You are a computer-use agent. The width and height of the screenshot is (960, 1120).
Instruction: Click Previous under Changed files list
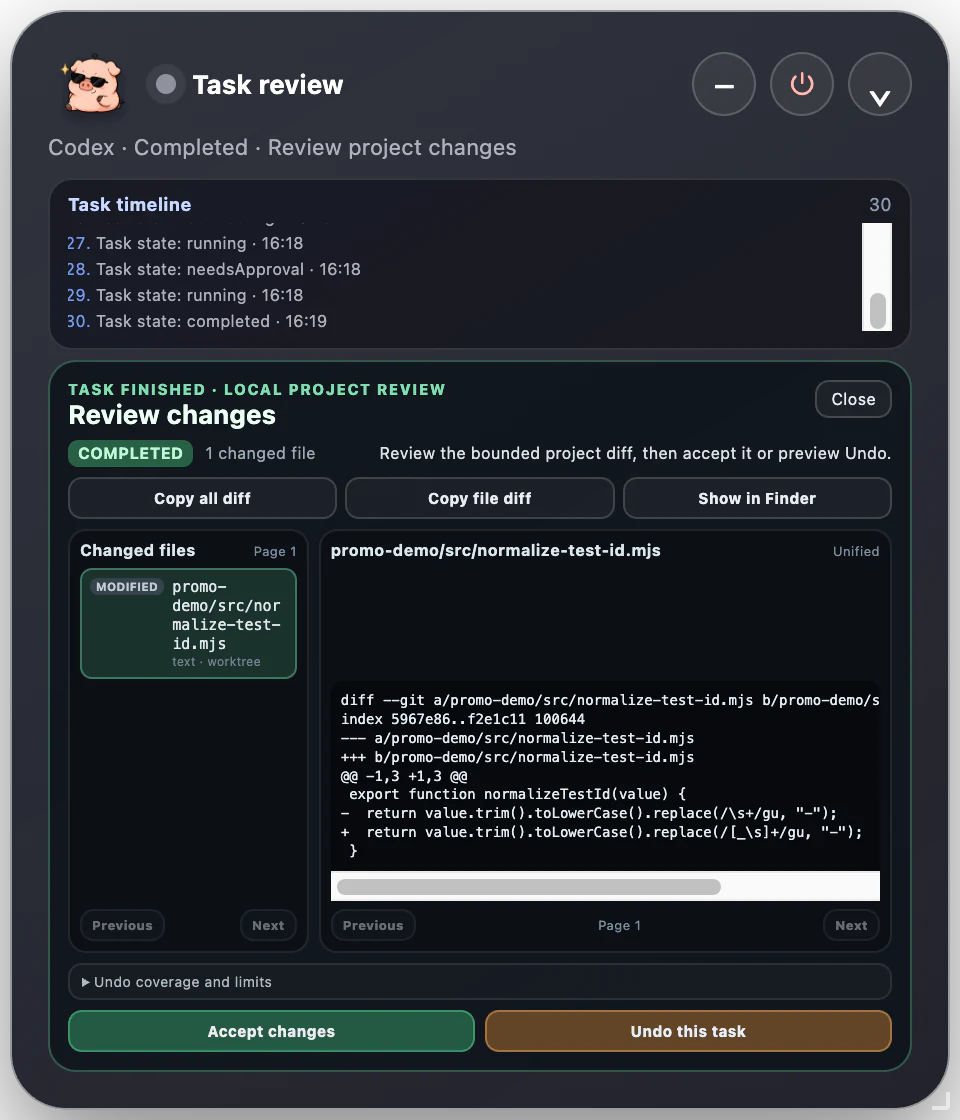122,925
